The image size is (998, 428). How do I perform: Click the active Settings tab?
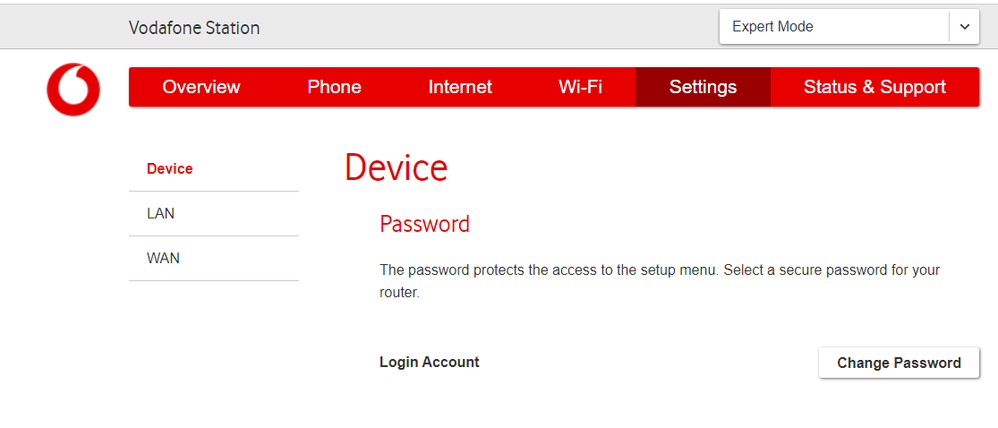[x=703, y=87]
